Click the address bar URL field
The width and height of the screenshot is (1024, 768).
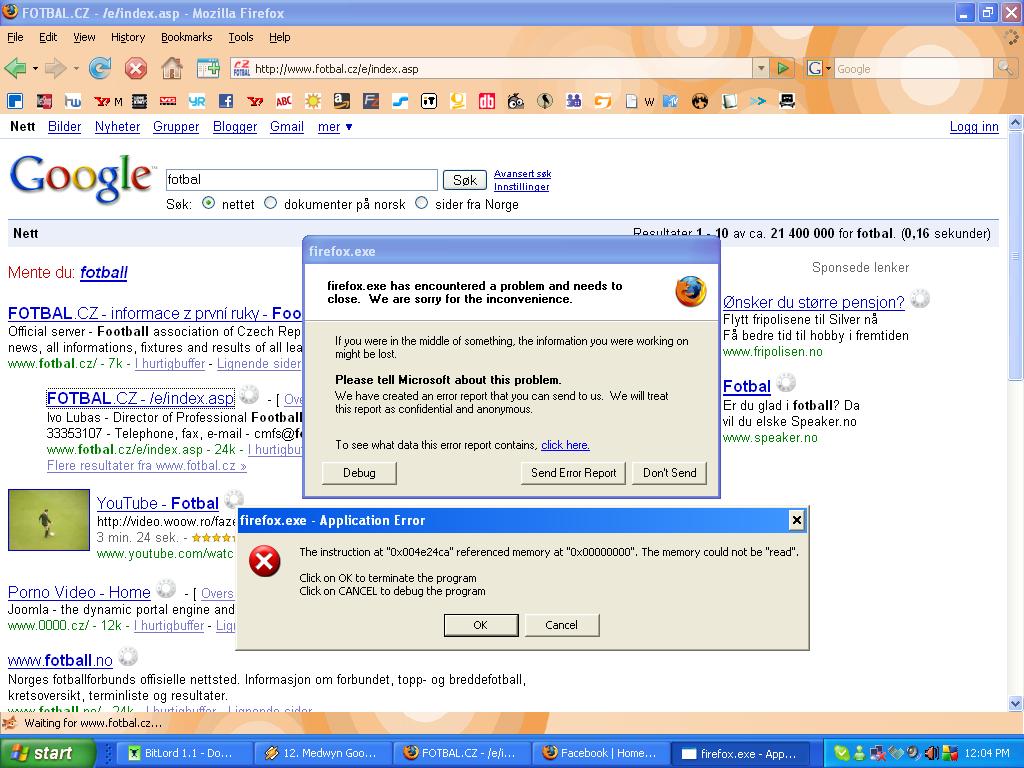[491, 68]
